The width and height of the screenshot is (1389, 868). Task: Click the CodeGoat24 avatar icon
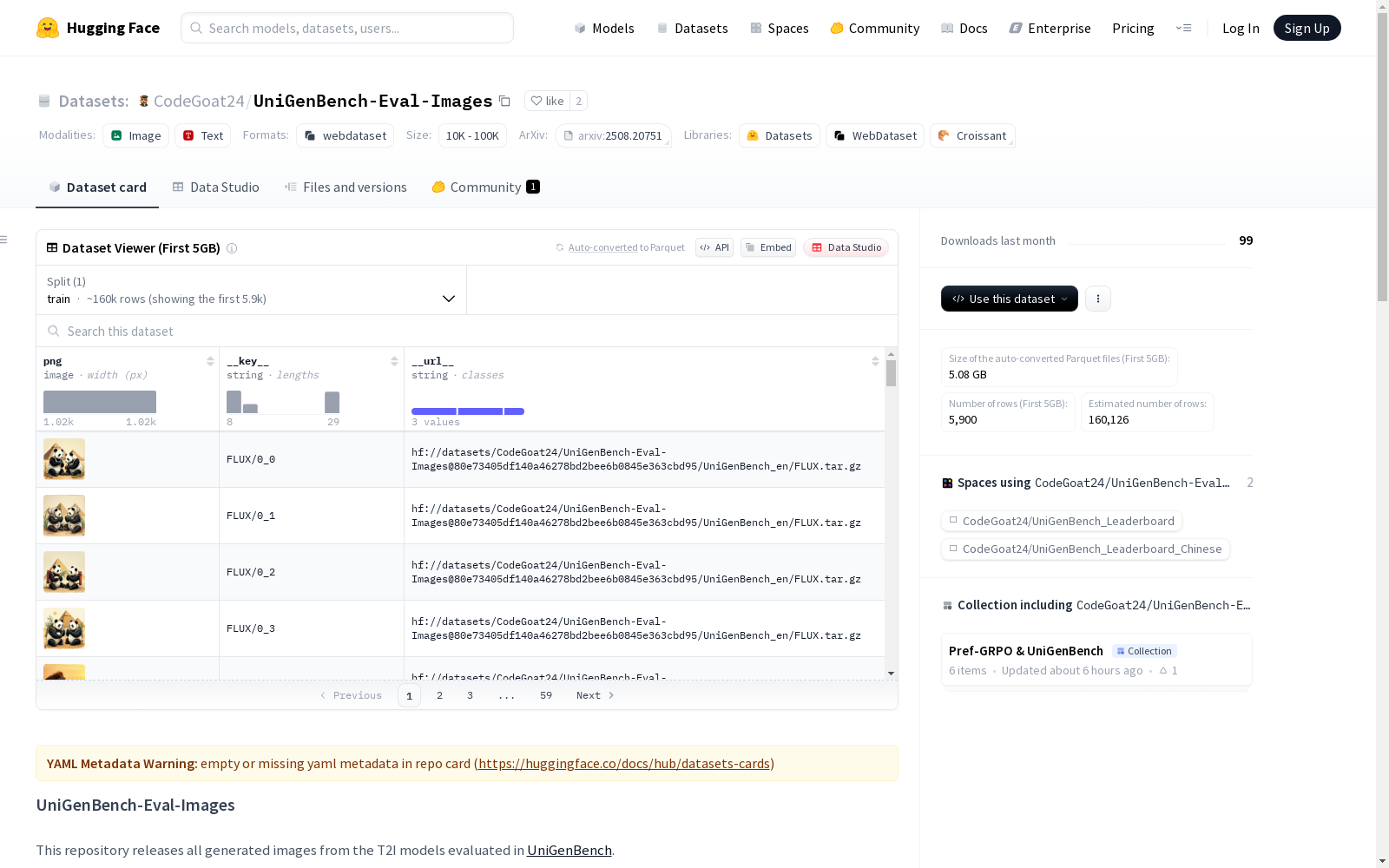pos(144,101)
